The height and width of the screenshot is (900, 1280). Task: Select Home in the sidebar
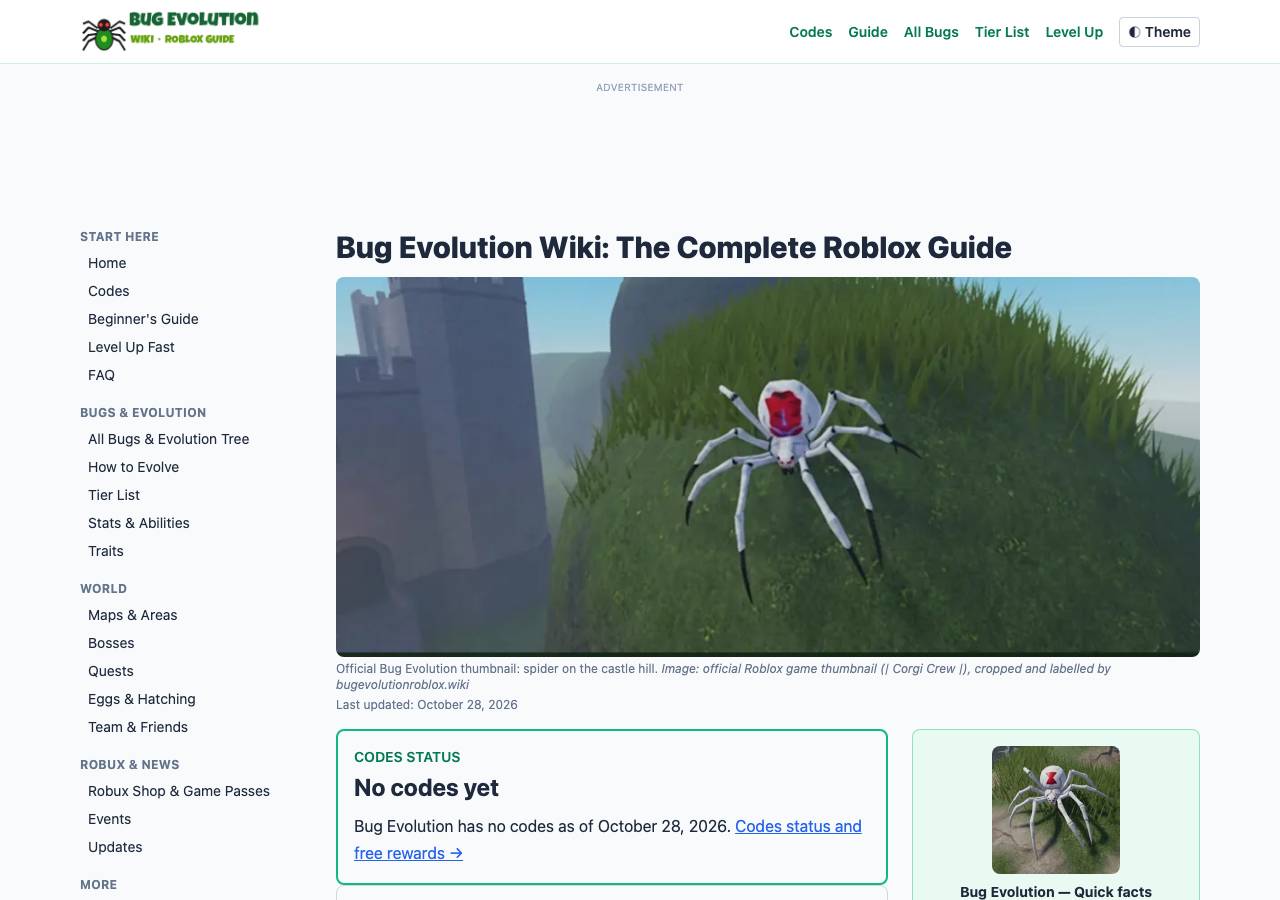(x=107, y=263)
